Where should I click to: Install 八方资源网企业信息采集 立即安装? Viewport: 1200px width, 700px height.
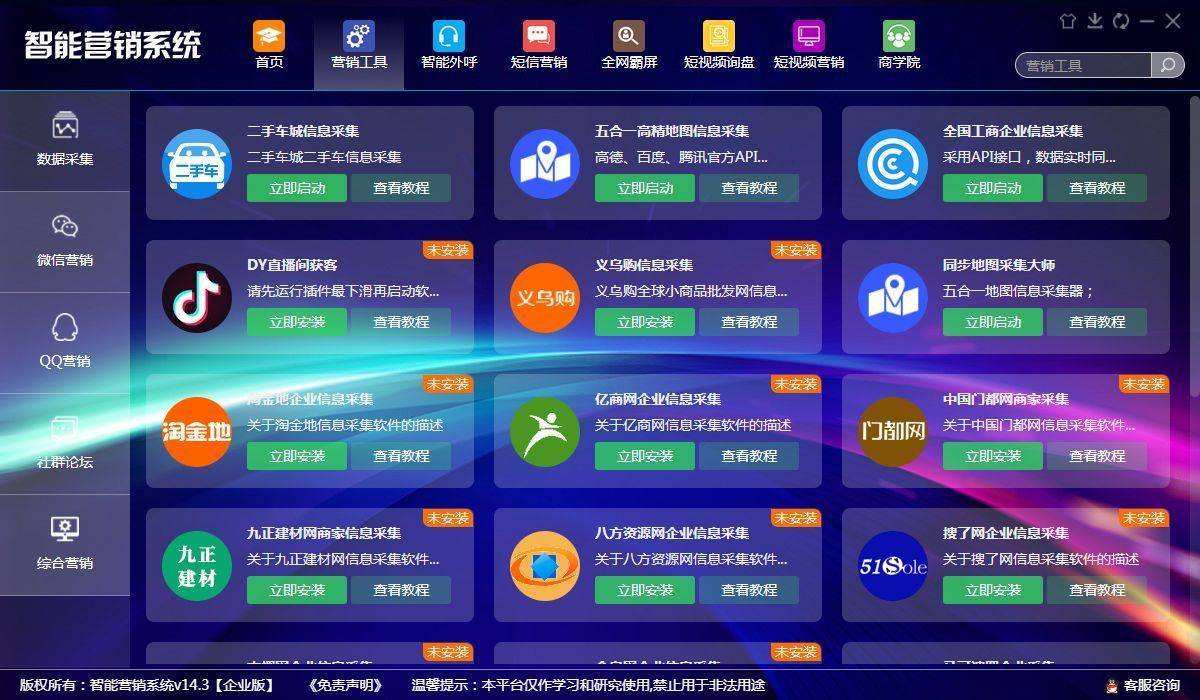point(645,590)
